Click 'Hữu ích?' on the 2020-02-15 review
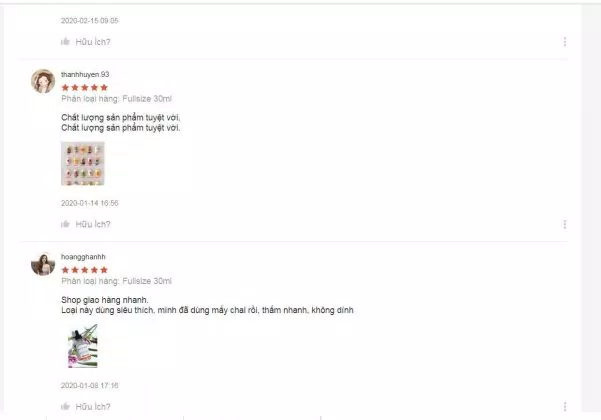This screenshot has width=601, height=420. pos(93,42)
